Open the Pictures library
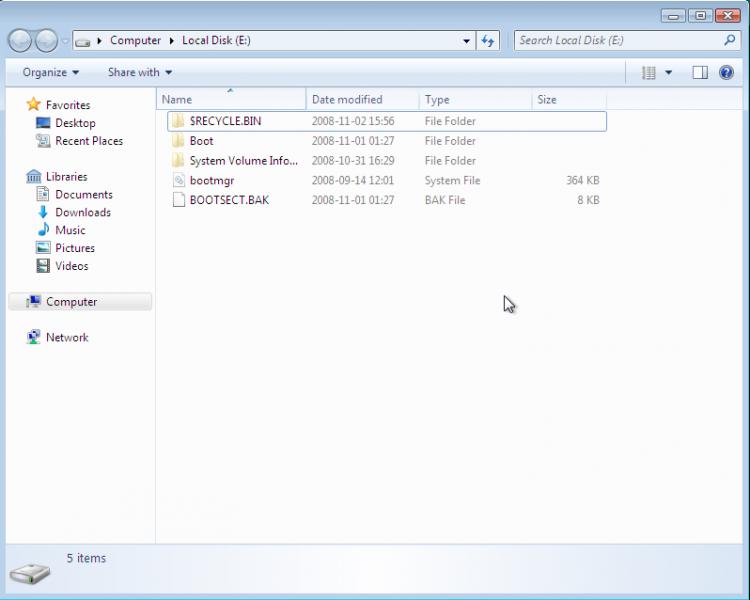 75,248
